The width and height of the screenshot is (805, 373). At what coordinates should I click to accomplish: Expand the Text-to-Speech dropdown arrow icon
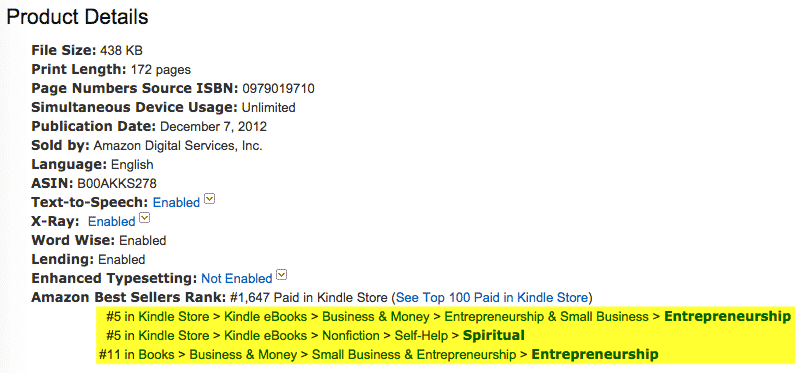[209, 200]
